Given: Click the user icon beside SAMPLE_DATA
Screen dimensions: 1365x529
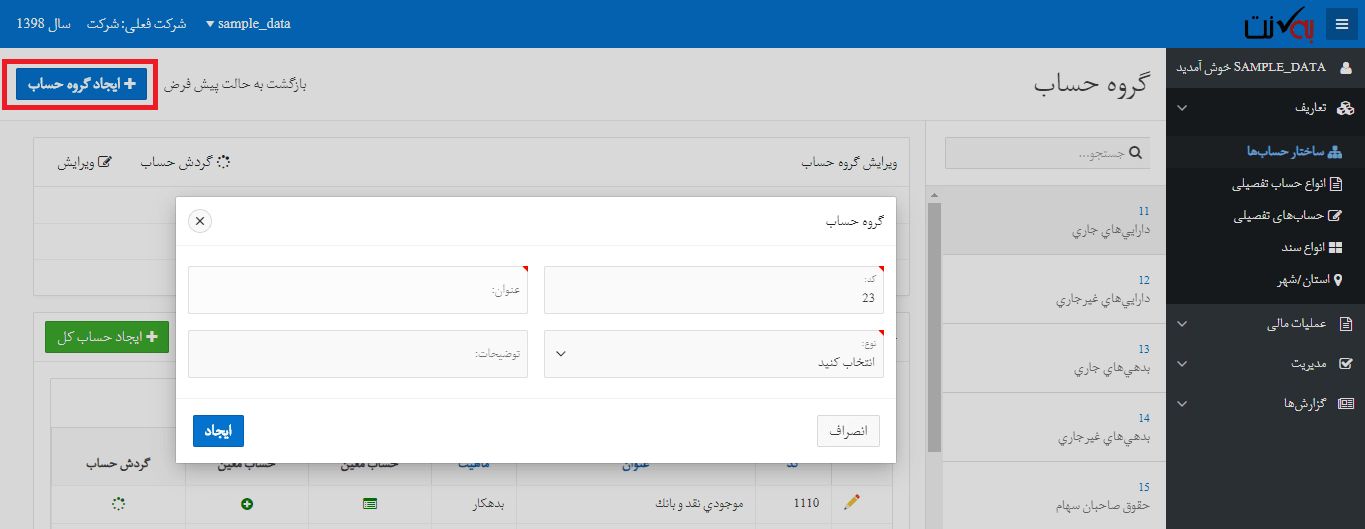Looking at the screenshot, I should pos(1345,68).
